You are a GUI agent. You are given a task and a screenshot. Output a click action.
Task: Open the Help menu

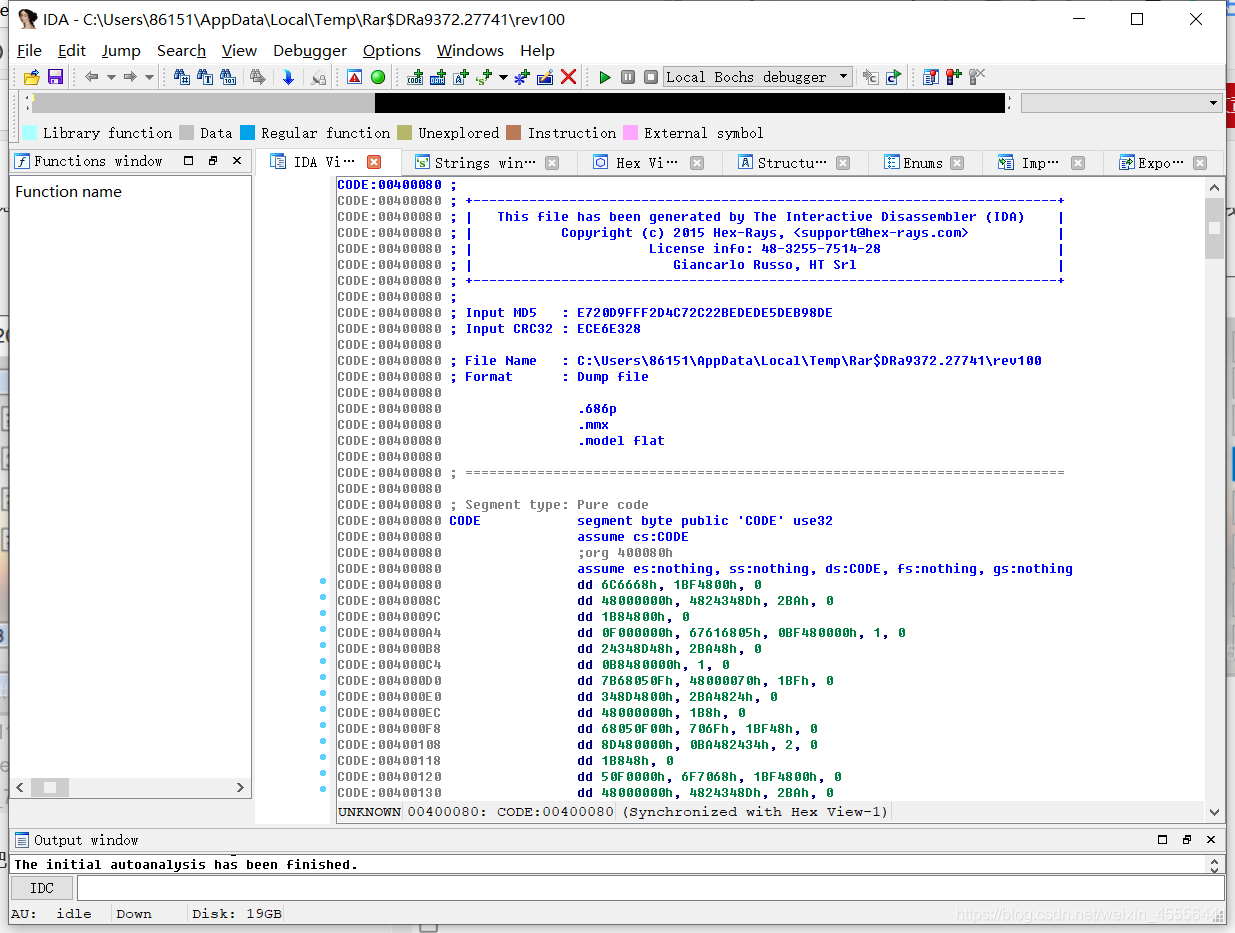(x=537, y=50)
